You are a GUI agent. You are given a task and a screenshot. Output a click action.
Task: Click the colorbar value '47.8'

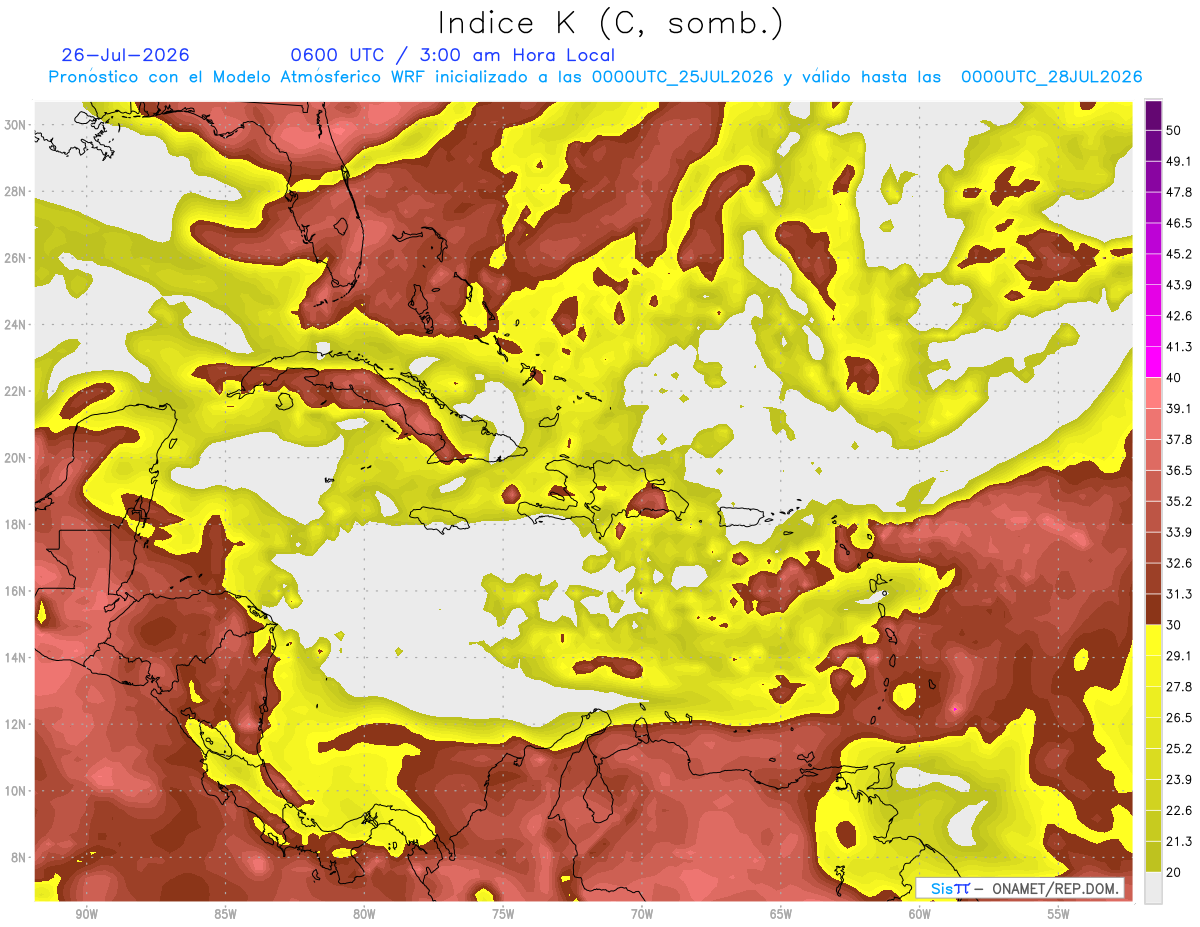coord(1179,192)
